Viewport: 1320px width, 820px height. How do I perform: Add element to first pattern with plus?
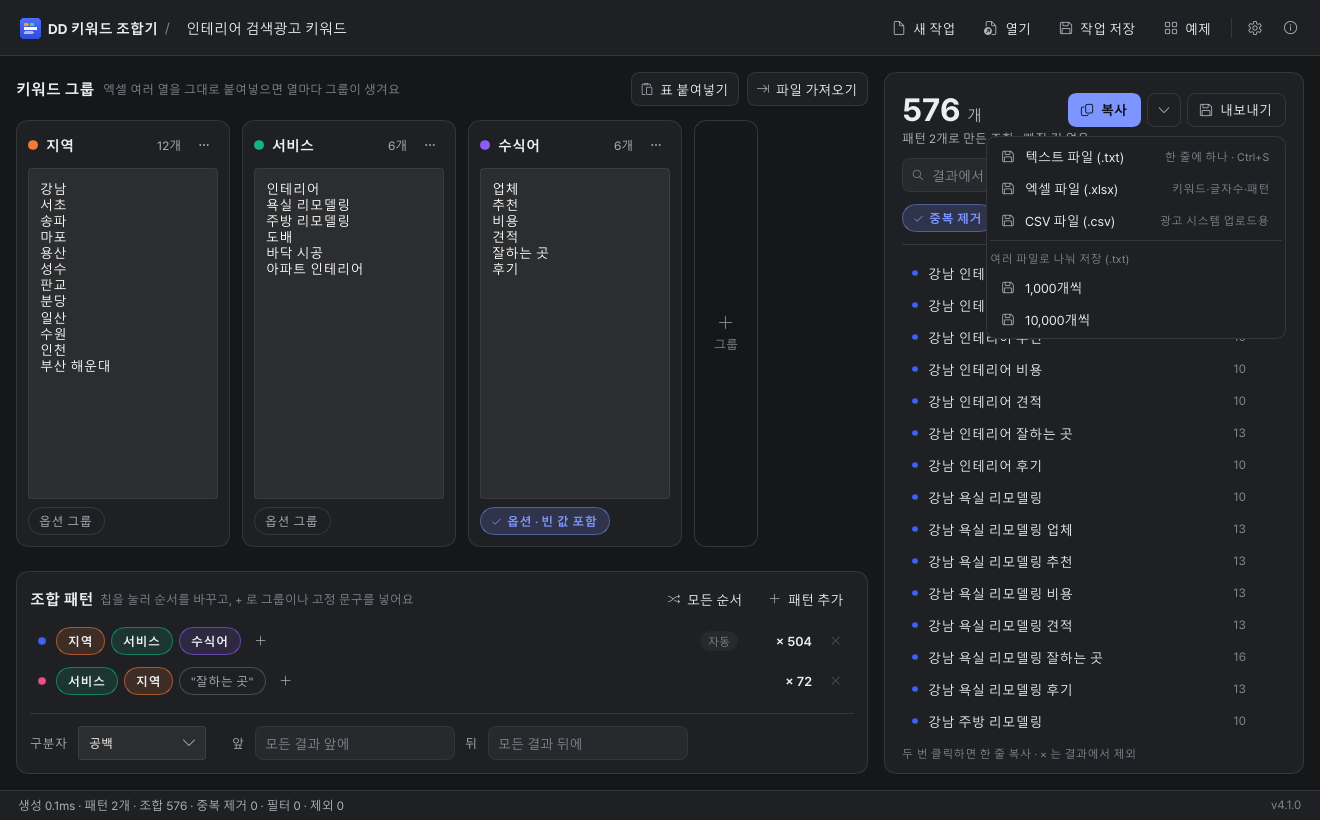click(x=261, y=641)
